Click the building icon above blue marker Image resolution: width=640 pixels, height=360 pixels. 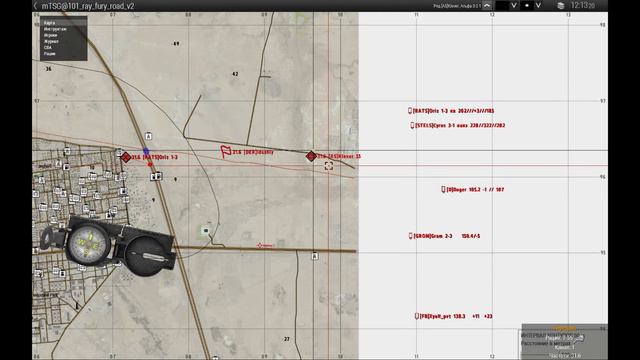pos(149,136)
